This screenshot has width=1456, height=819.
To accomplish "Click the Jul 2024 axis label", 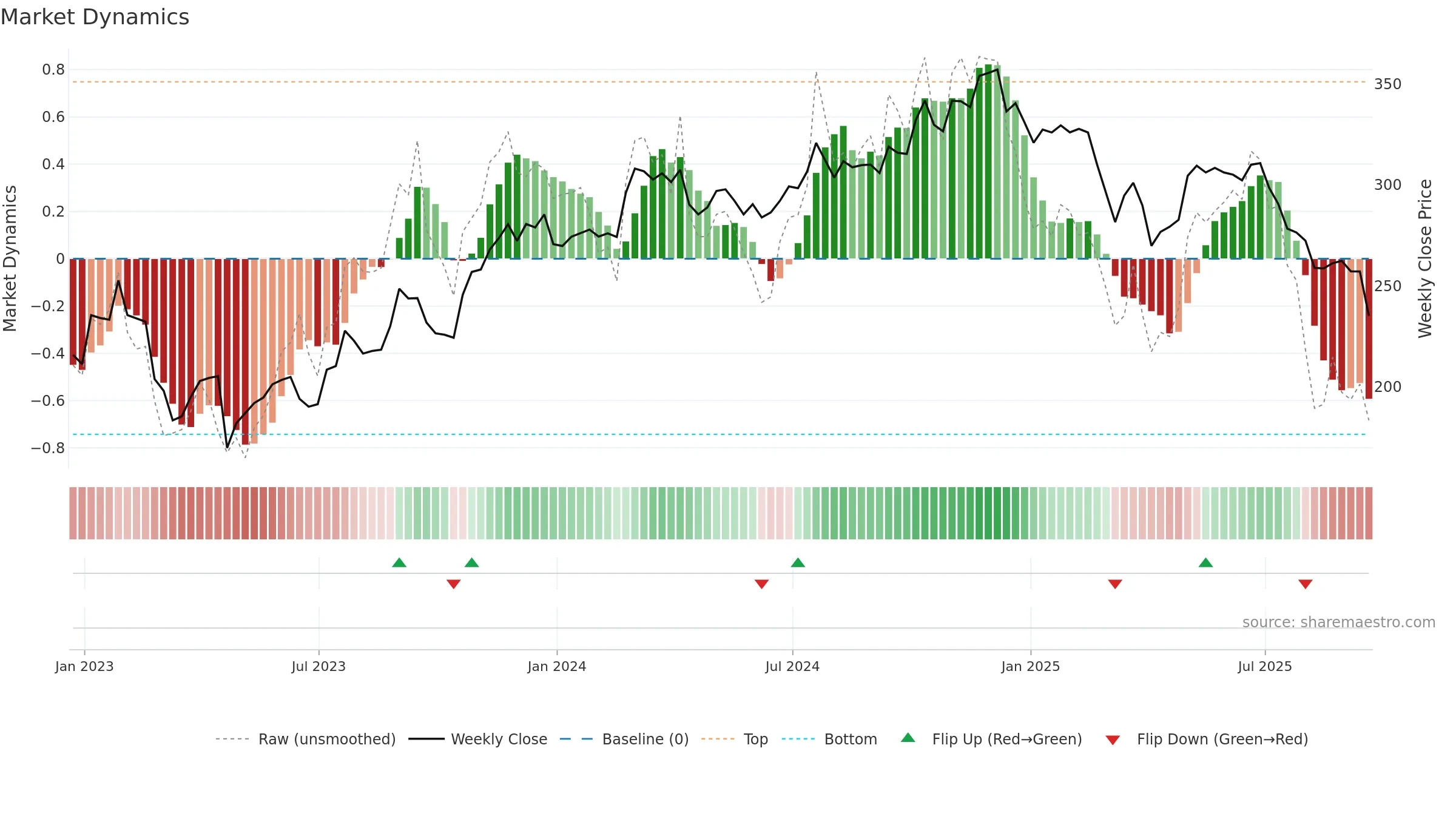I will coord(792,666).
